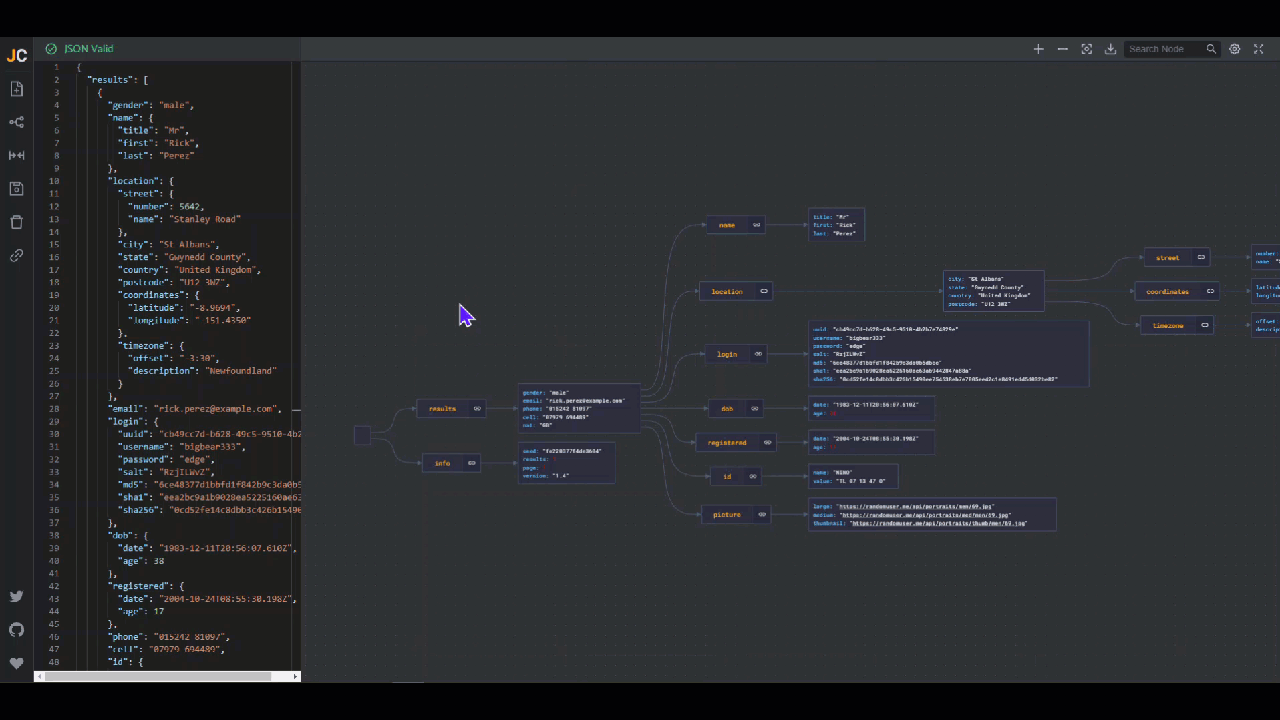Click the share link icon
This screenshot has width=1280, height=720.
click(x=16, y=255)
